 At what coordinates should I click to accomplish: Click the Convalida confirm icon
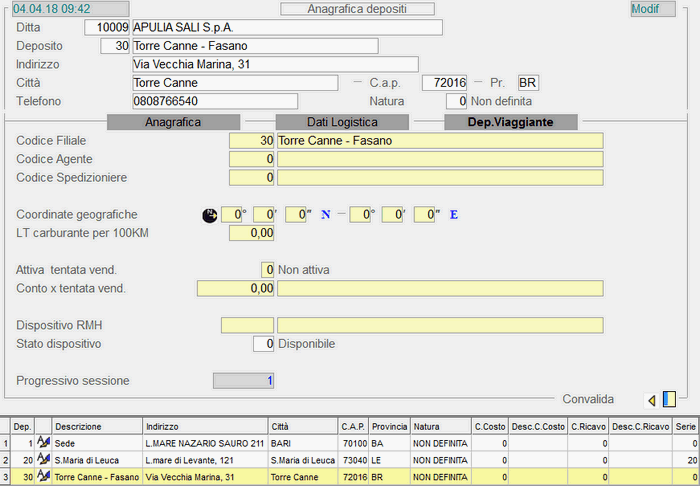pyautogui.click(x=669, y=399)
